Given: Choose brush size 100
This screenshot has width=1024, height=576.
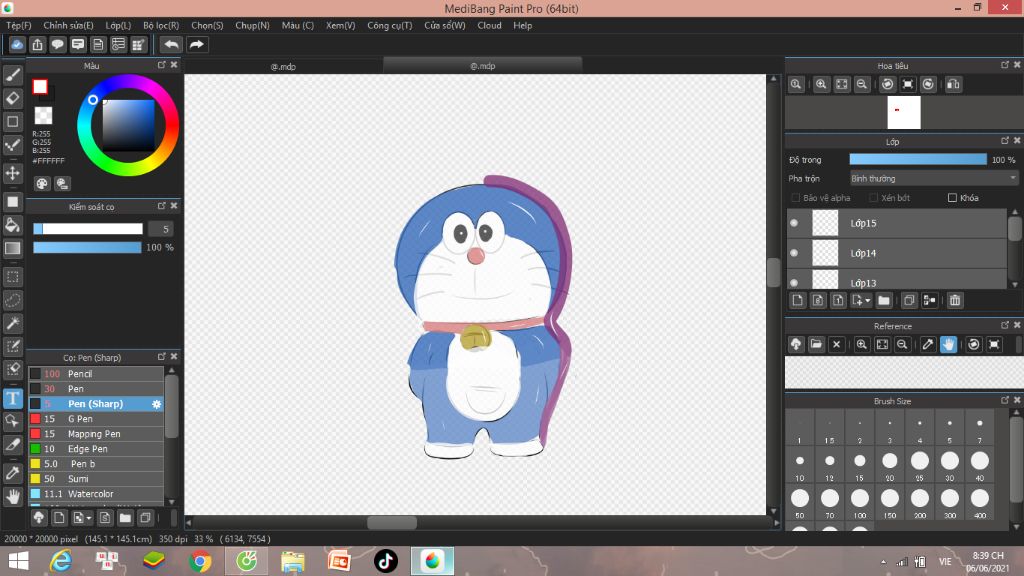Looking at the screenshot, I should (859, 502).
